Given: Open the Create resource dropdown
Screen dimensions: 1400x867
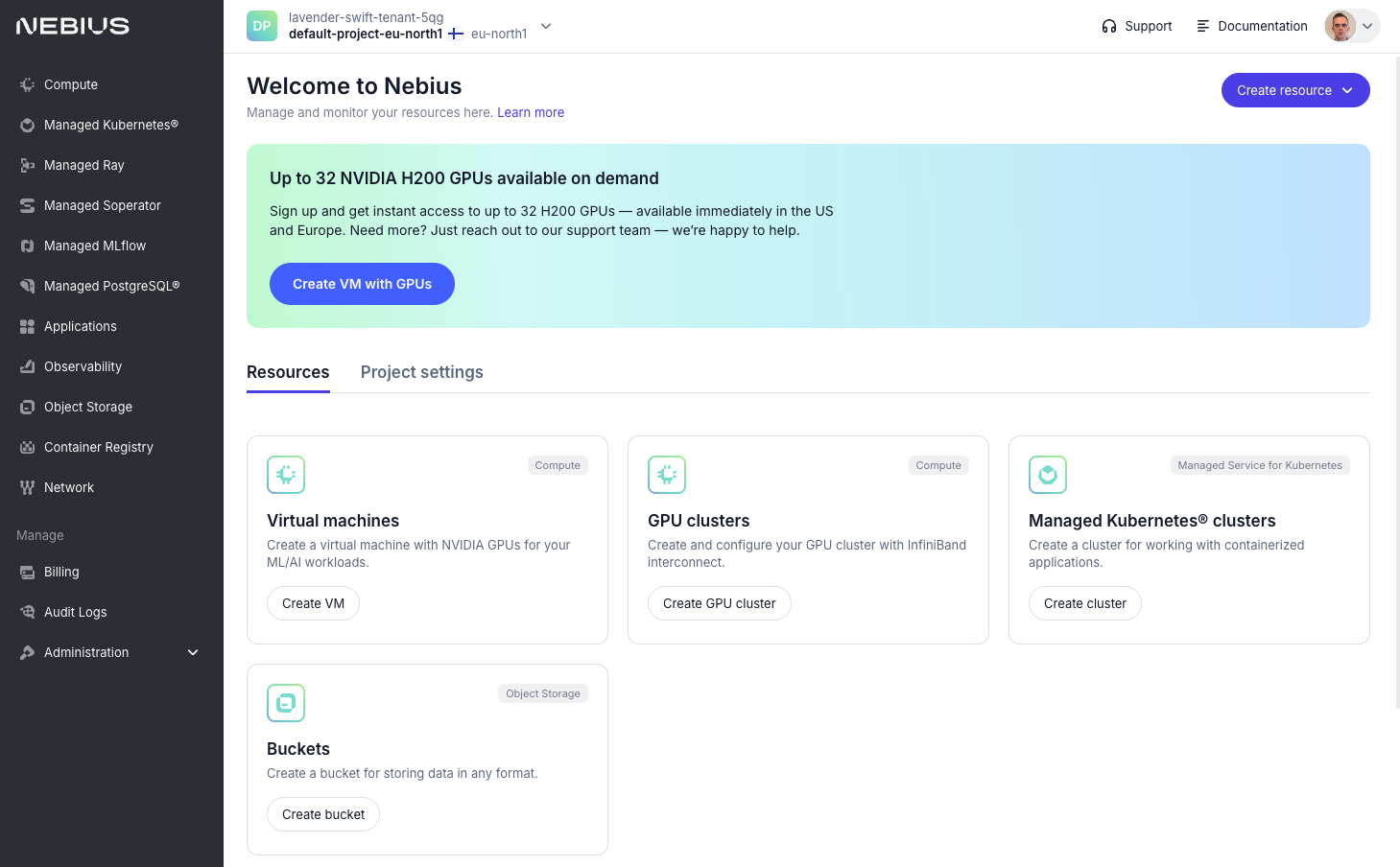Looking at the screenshot, I should [1294, 90].
